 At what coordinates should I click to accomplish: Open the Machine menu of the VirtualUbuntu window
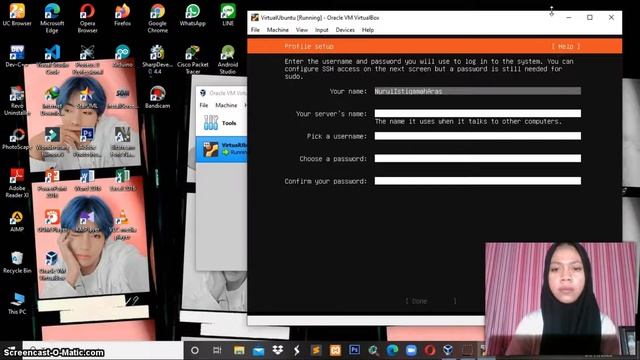click(278, 30)
